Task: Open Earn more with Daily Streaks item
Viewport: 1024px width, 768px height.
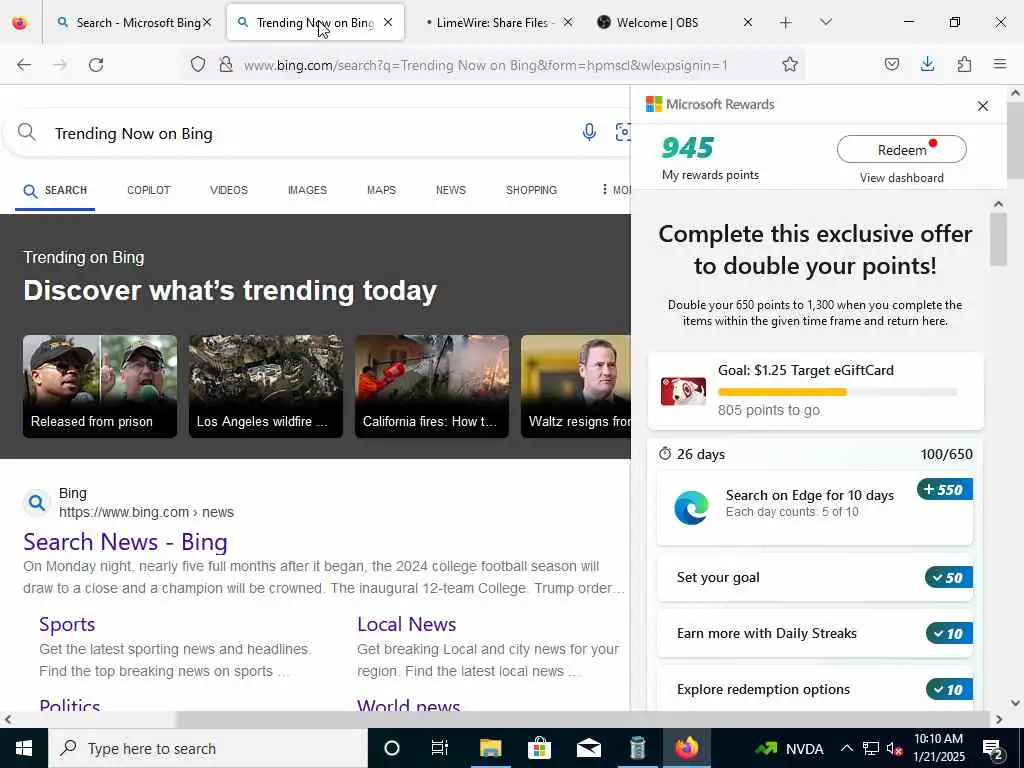Action: (x=814, y=633)
